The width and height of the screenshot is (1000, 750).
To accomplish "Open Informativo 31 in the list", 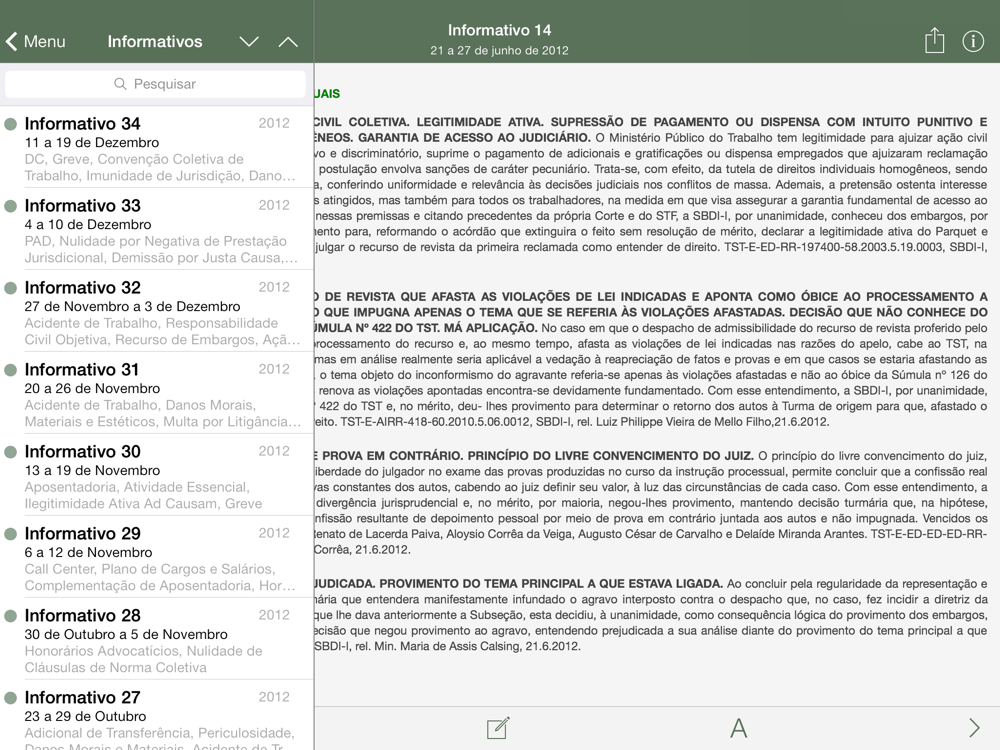I will pyautogui.click(x=157, y=394).
